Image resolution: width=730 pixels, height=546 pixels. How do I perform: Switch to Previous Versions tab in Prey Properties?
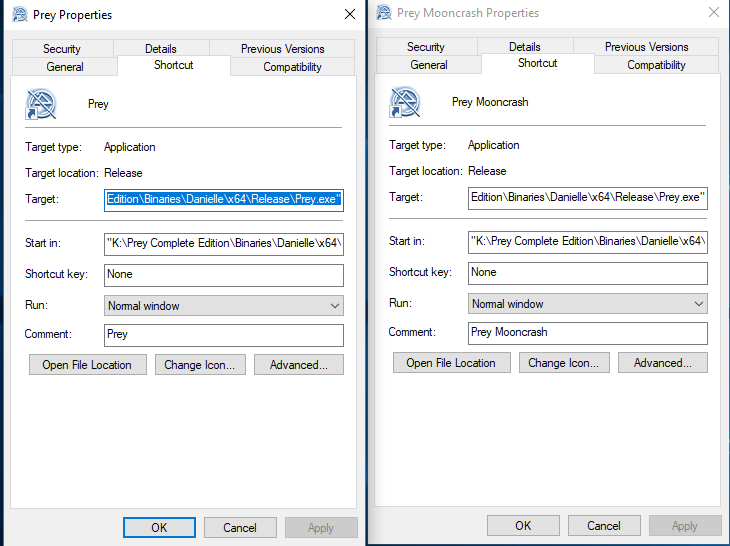pos(283,49)
